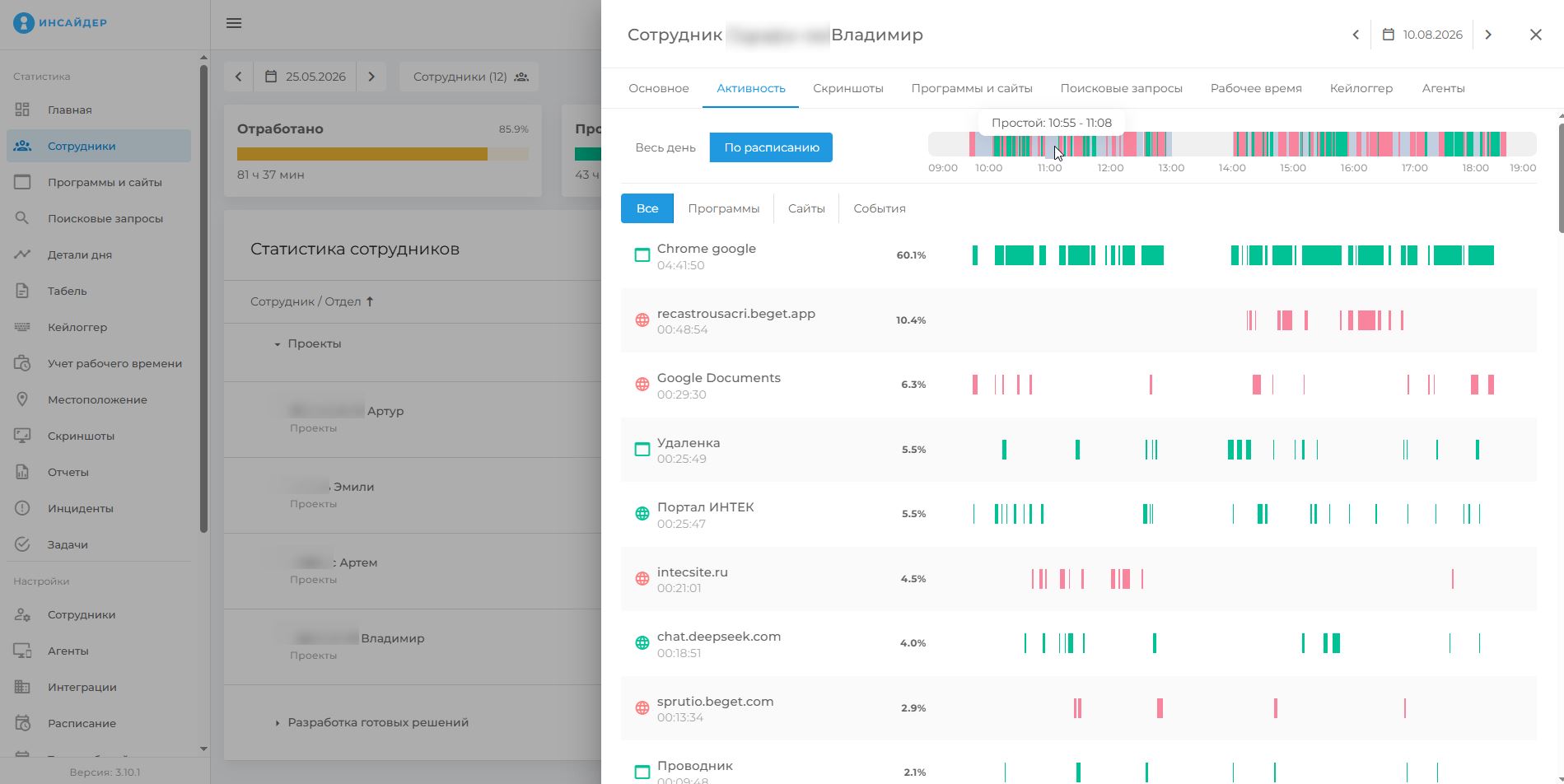Image resolution: width=1564 pixels, height=784 pixels.
Task: Show the События filter
Action: (x=880, y=208)
